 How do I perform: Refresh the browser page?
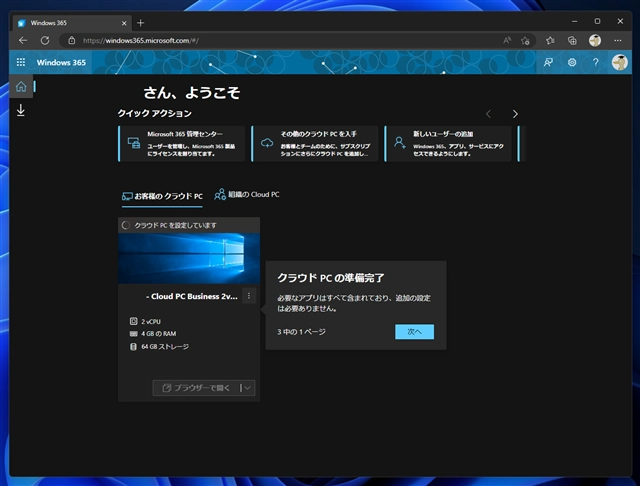(x=45, y=40)
